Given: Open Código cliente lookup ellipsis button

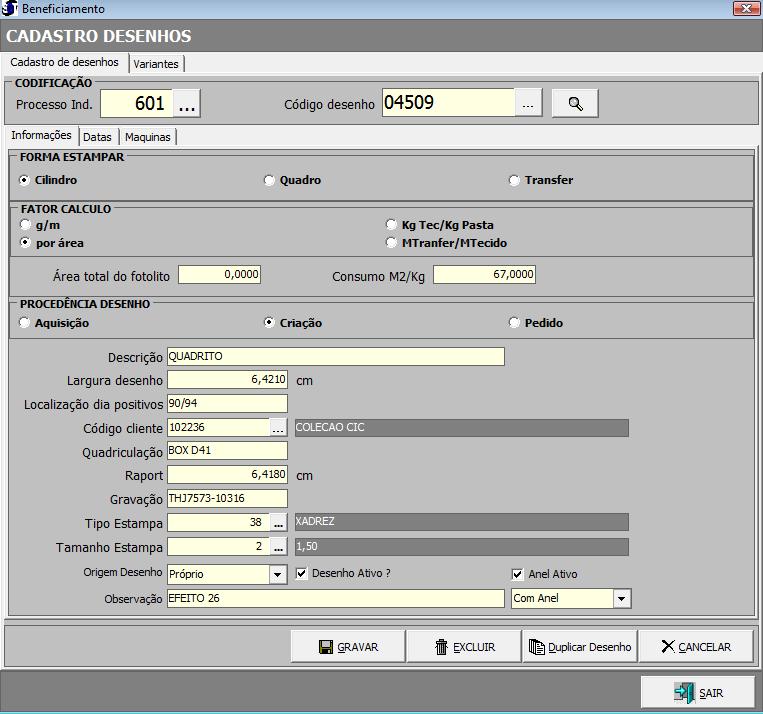Looking at the screenshot, I should pos(278,427).
